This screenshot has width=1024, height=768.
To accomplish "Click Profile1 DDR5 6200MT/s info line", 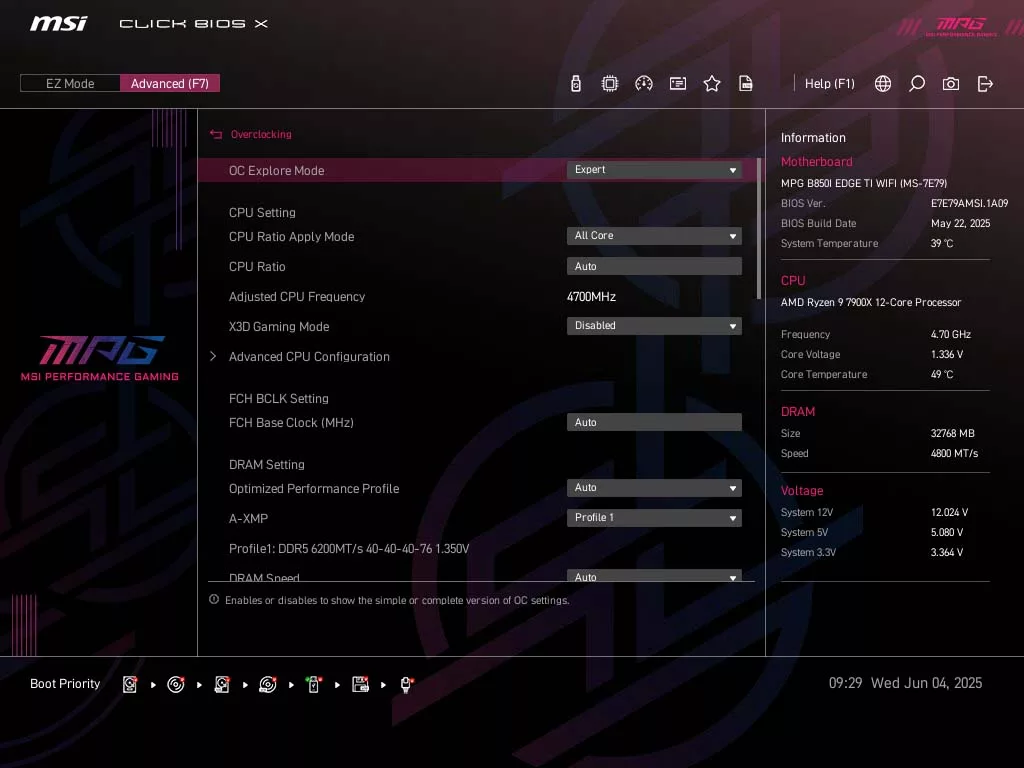I will [349, 549].
